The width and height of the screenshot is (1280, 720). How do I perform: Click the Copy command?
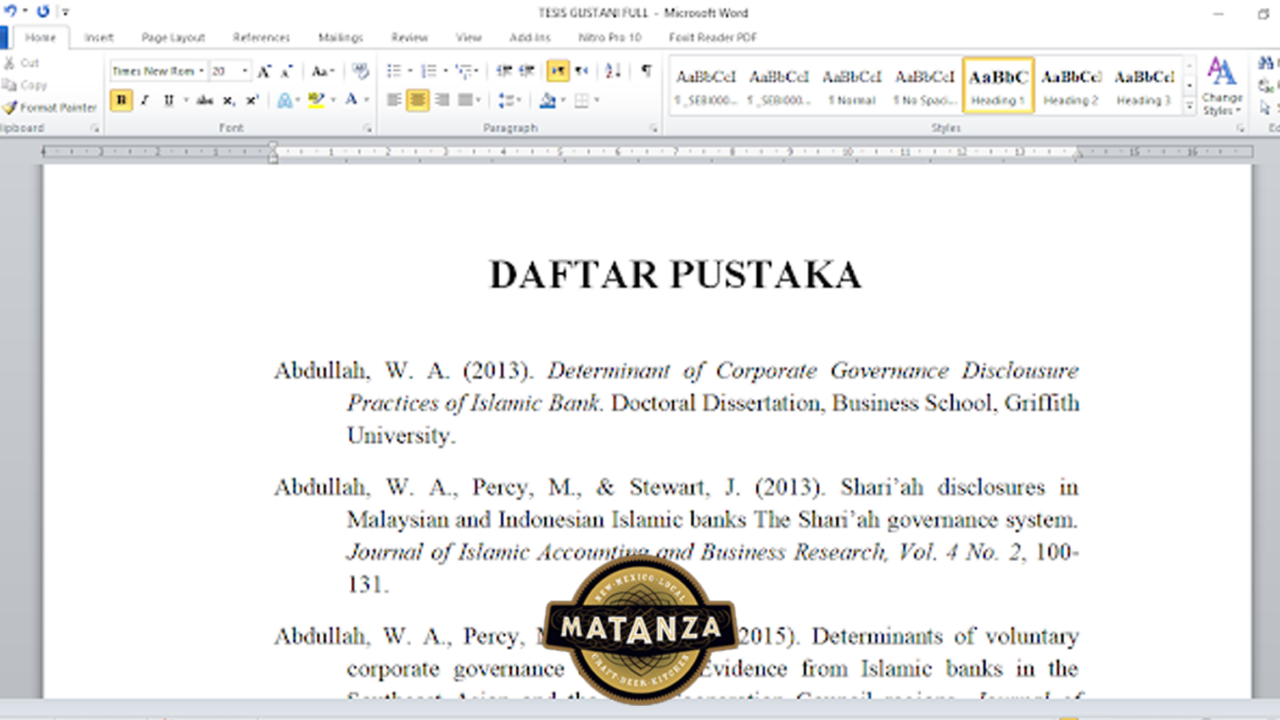[24, 85]
